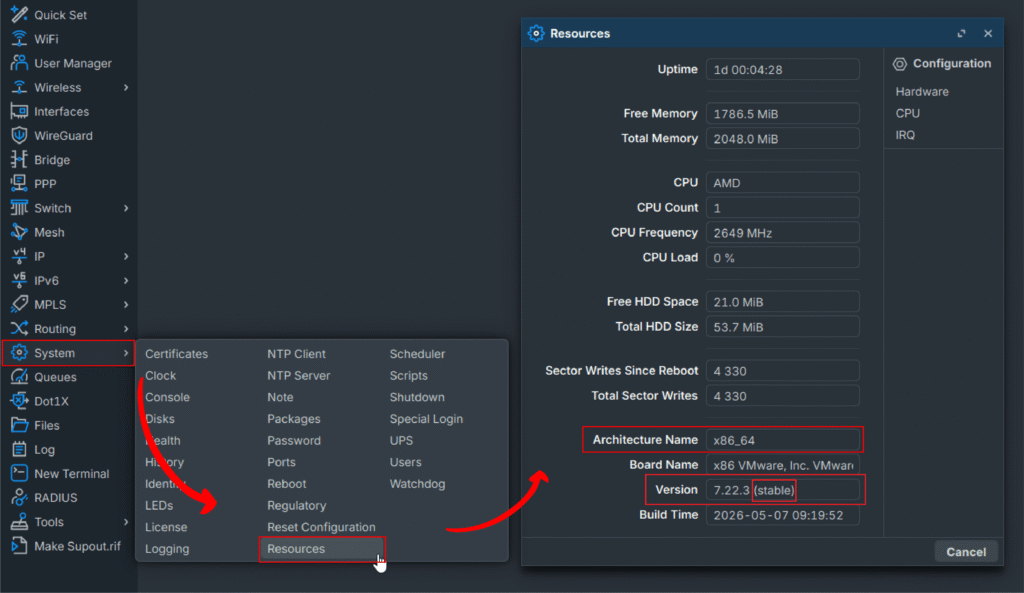
Task: Click the User Manager people icon
Action: click(x=19, y=63)
